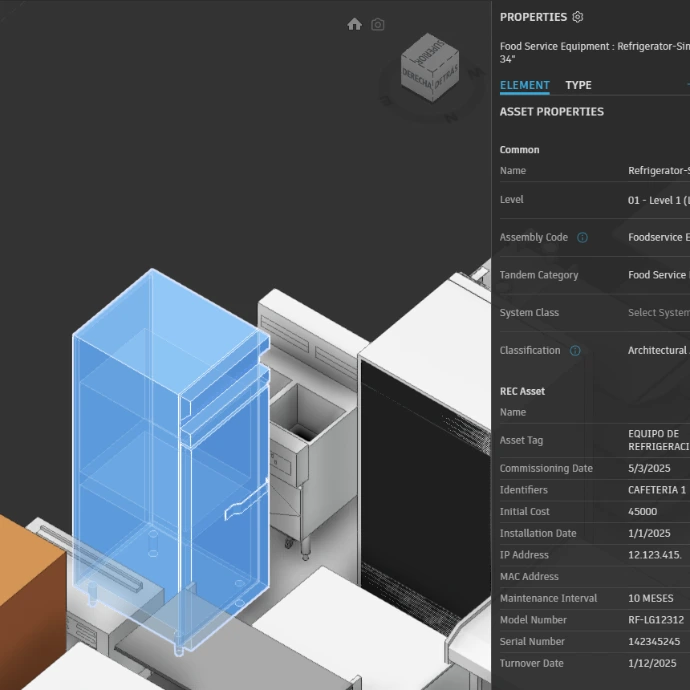
Task: Click the Home view icon
Action: coord(354,24)
